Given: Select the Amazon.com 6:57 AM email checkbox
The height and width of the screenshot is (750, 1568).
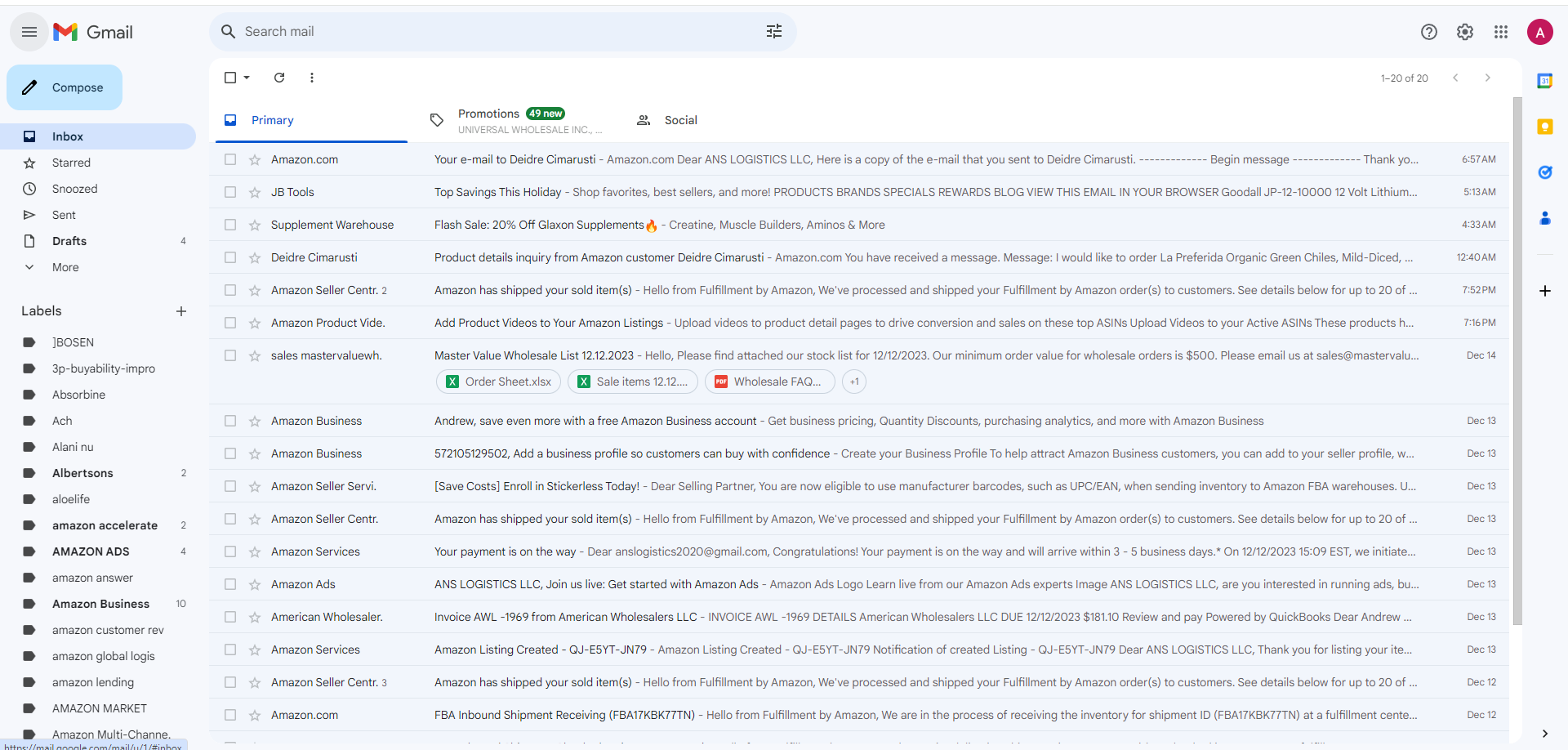Looking at the screenshot, I should click(230, 159).
